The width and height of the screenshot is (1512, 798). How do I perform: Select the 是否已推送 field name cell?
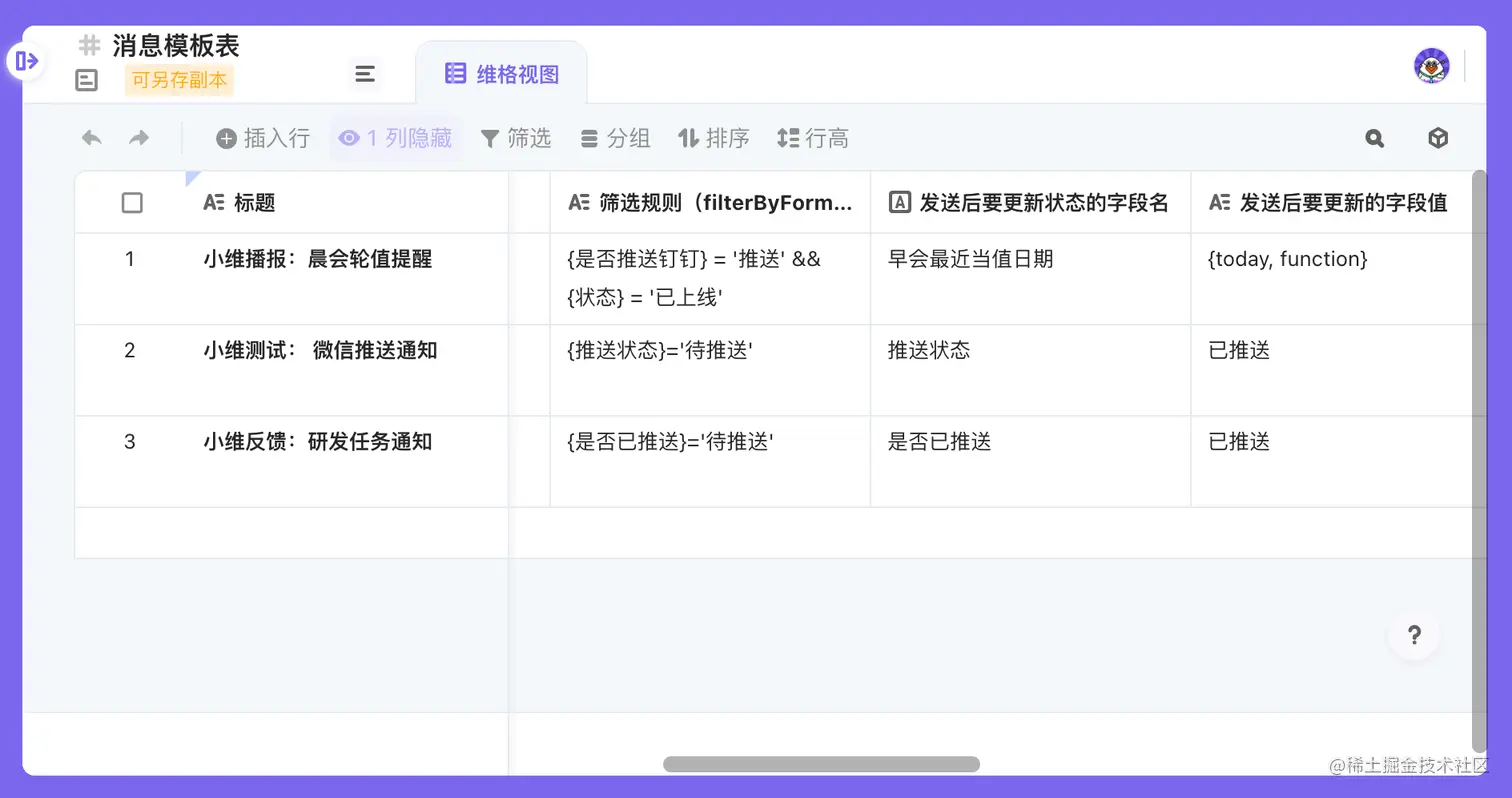click(x=1031, y=462)
